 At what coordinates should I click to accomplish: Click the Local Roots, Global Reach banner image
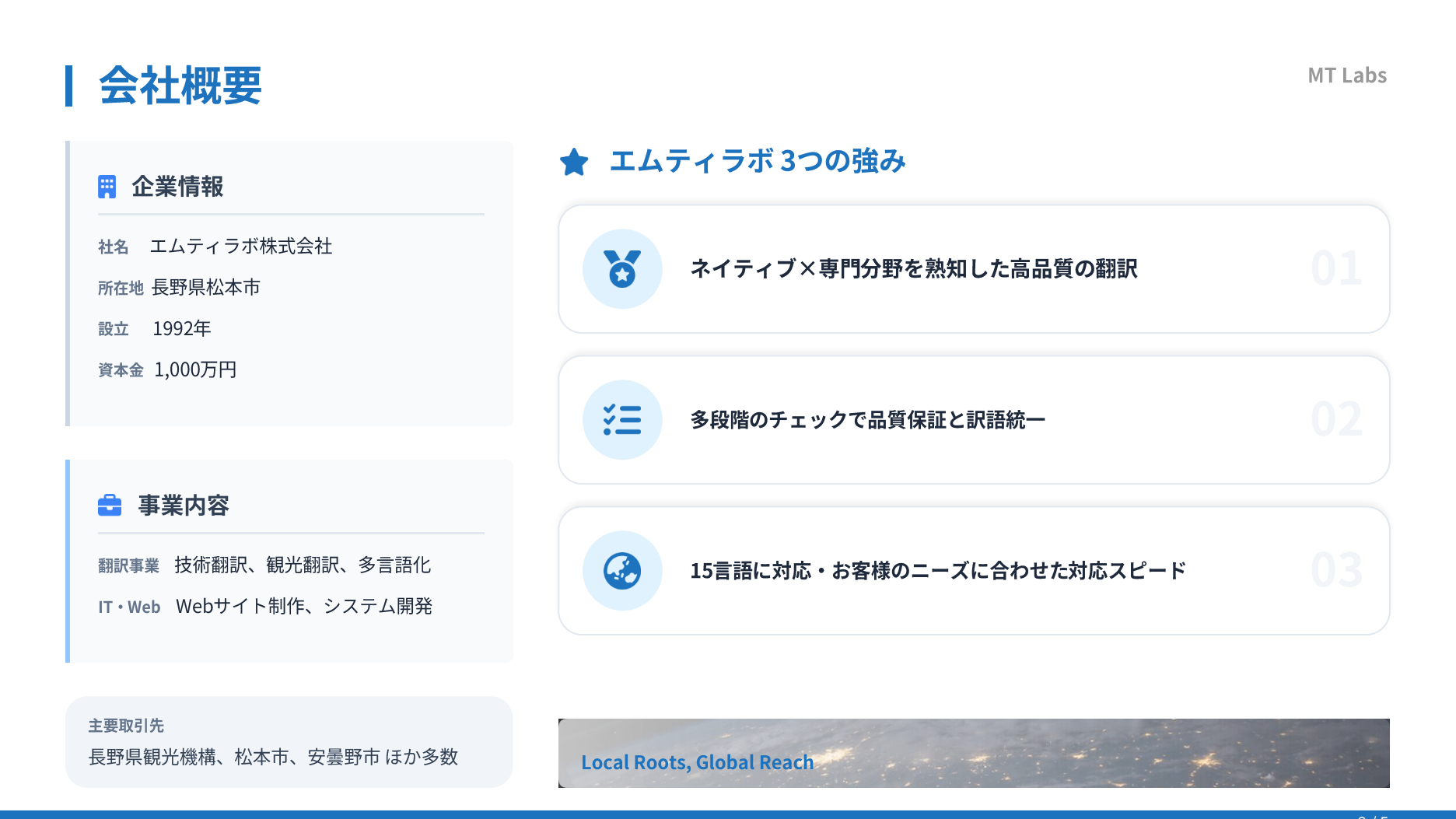(973, 753)
